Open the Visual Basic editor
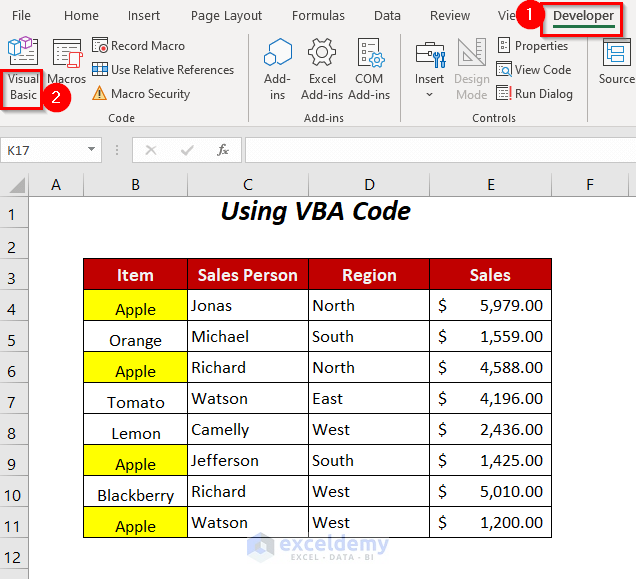This screenshot has height=579, width=636. [23, 69]
